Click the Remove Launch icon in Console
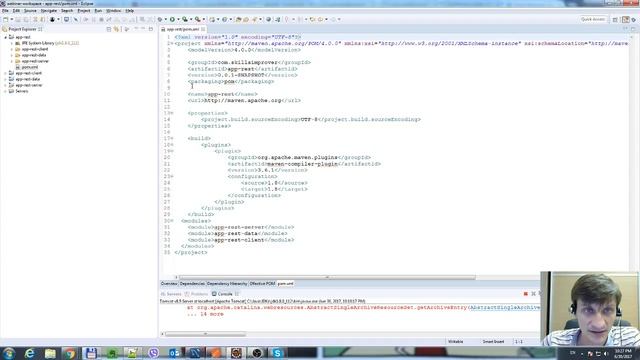Screen dimensions: 640x360 coord(533,294)
